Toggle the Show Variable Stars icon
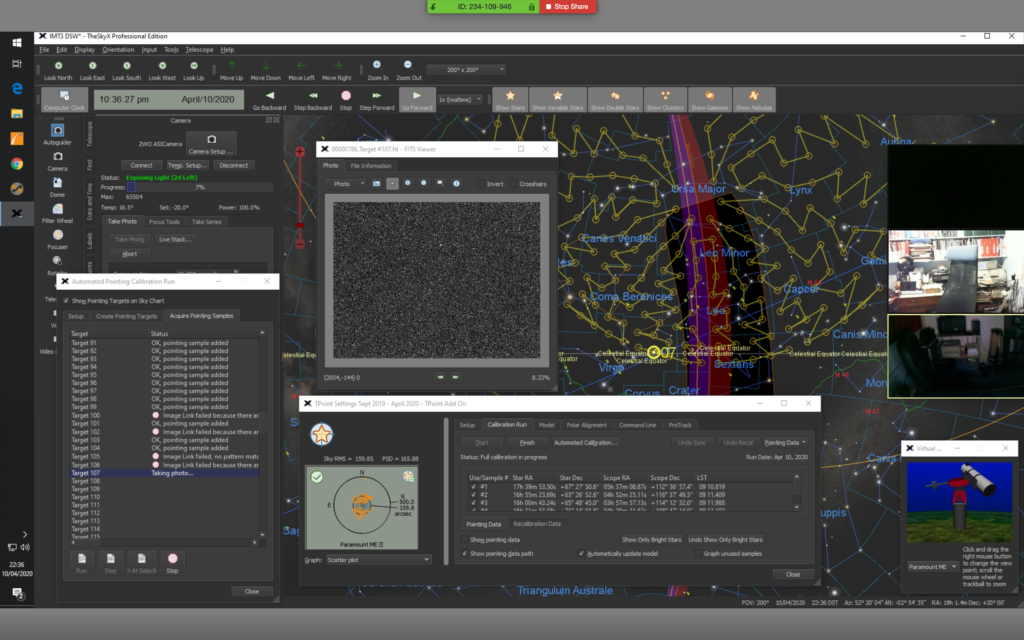This screenshot has height=640, width=1024. tap(558, 100)
